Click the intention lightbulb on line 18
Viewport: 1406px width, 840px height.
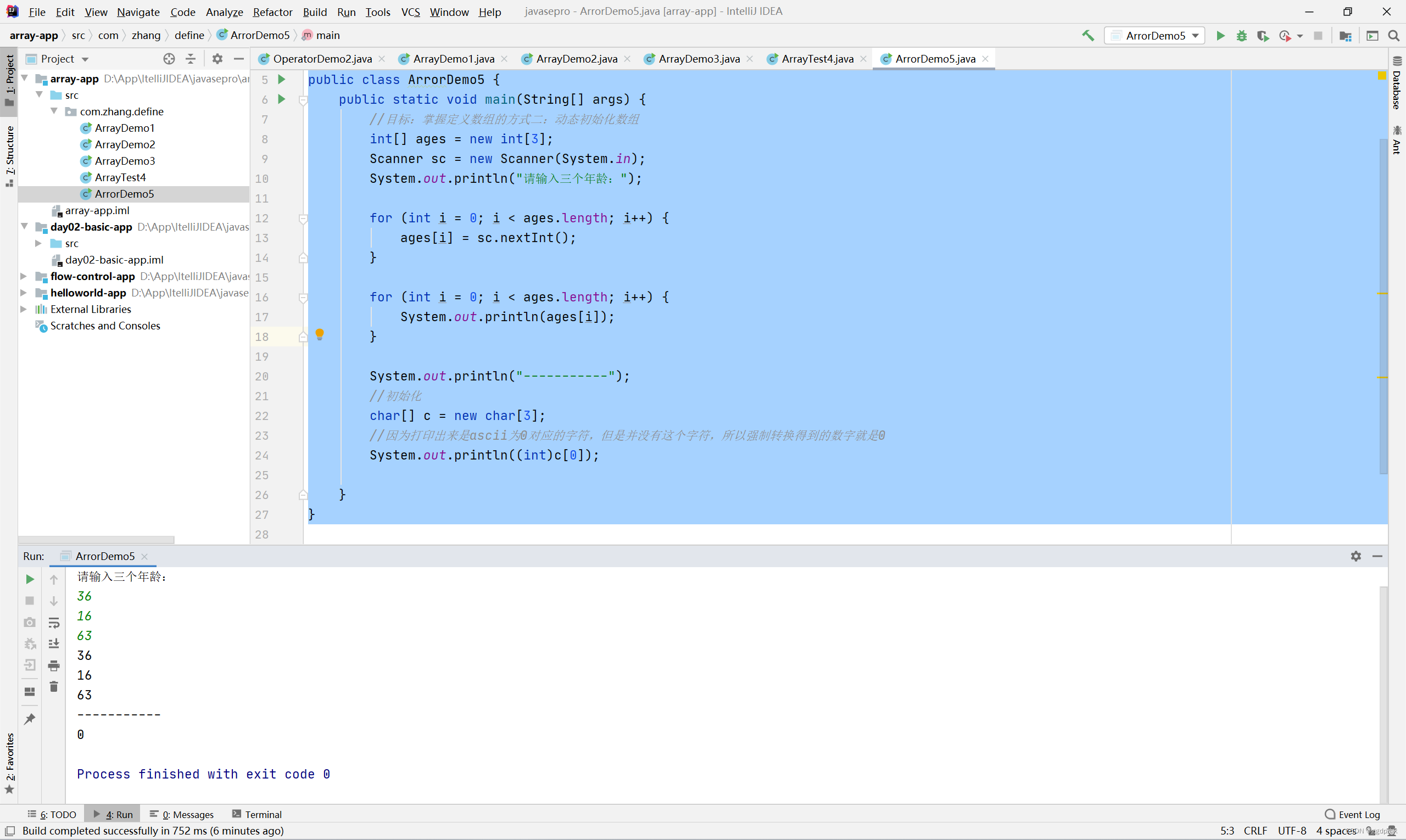319,334
